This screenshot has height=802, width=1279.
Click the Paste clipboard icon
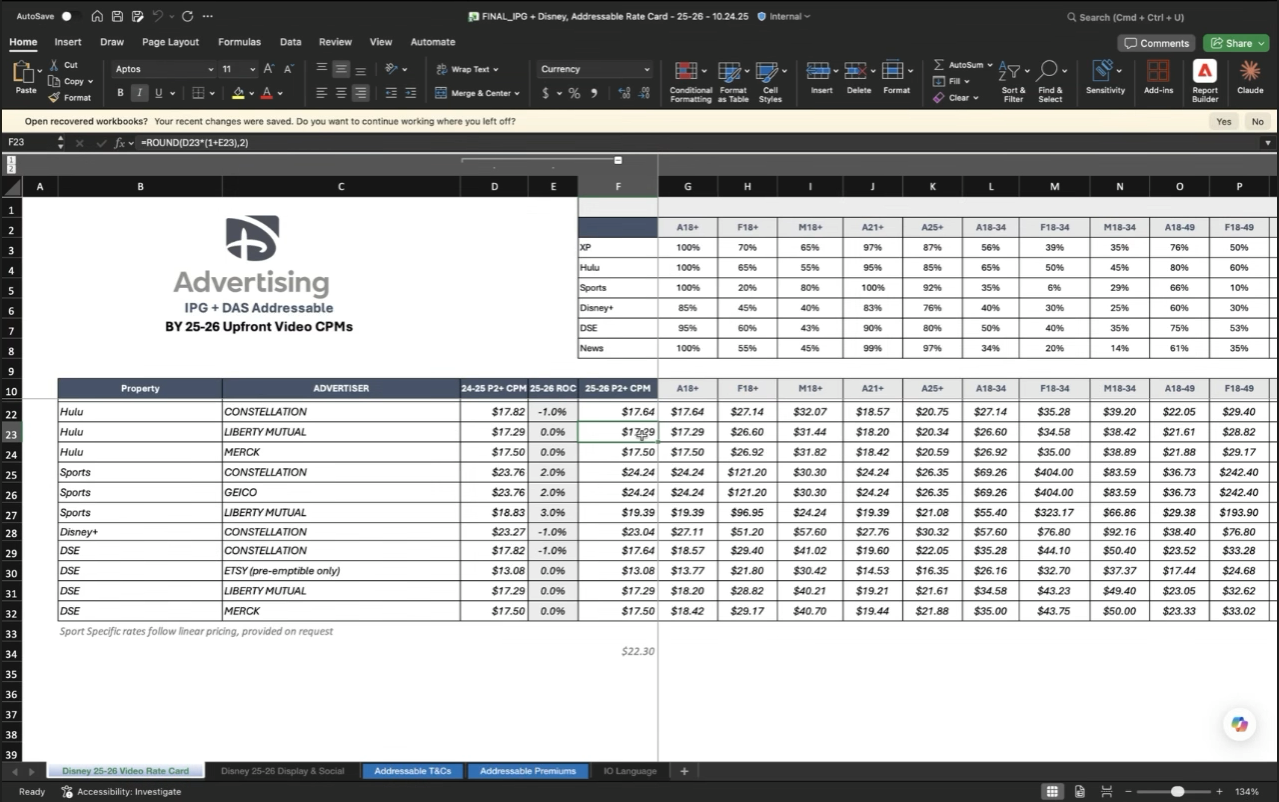tap(25, 72)
